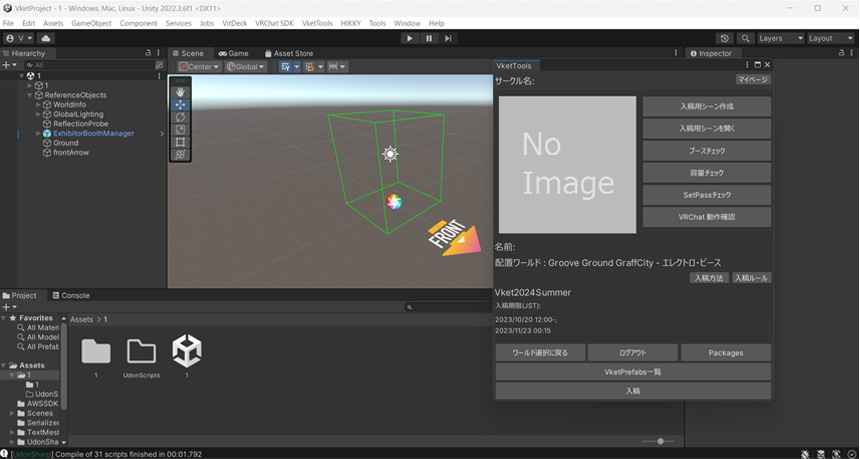
Task: Click the Project panel search field
Action: point(449,307)
